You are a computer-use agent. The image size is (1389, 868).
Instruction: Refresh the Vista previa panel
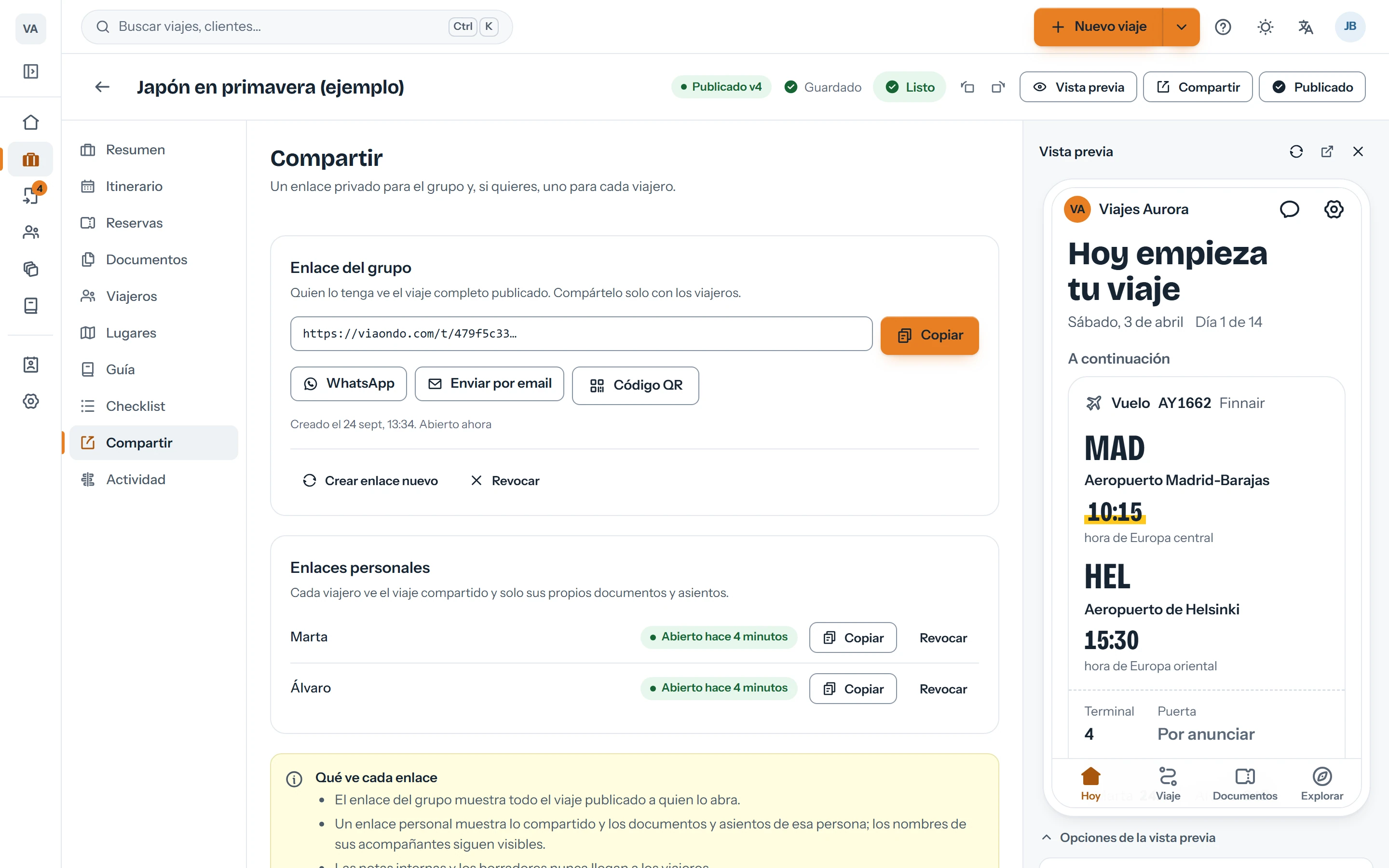pyautogui.click(x=1296, y=151)
